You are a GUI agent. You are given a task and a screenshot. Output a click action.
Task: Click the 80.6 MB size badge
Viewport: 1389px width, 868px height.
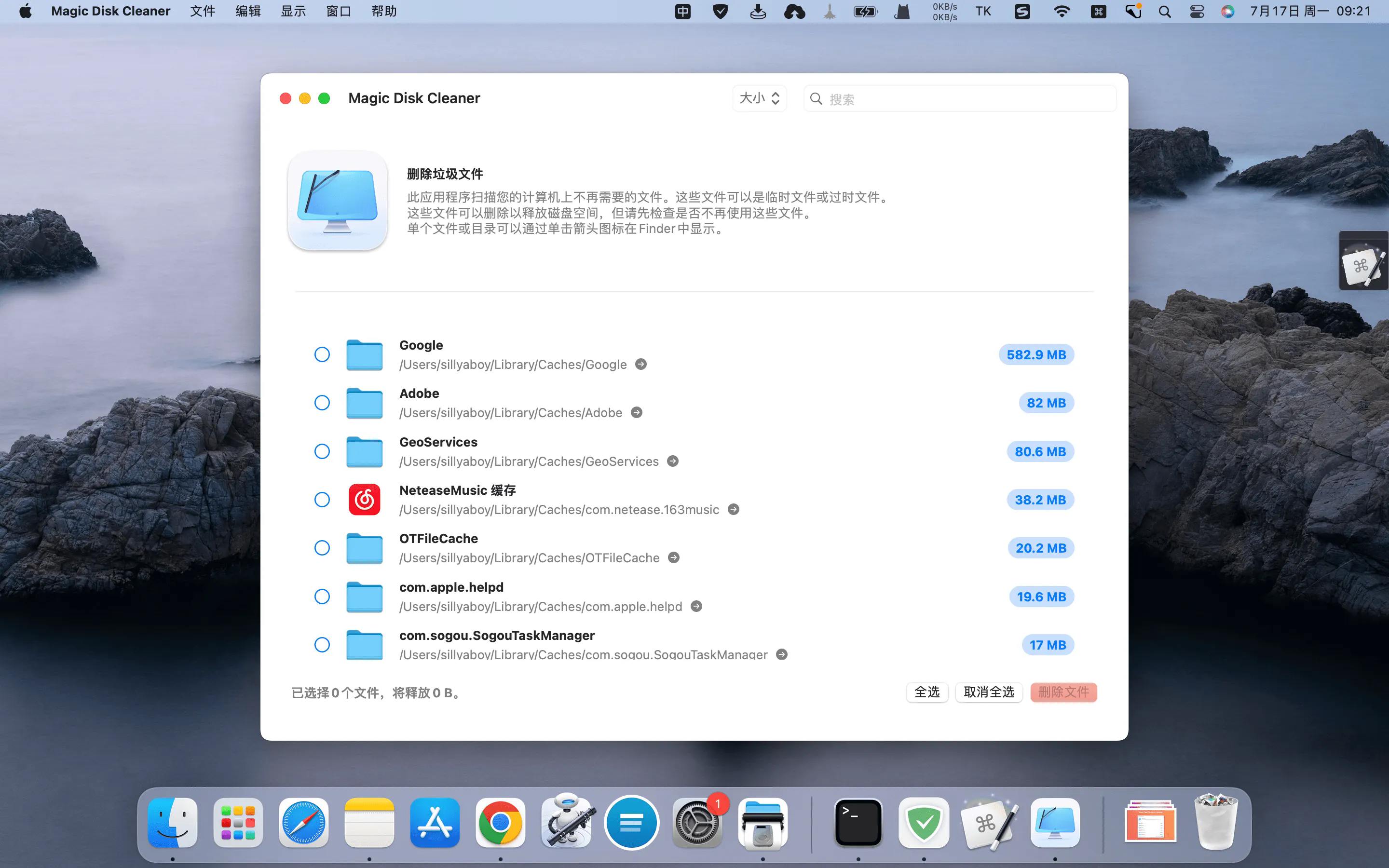pyautogui.click(x=1040, y=452)
